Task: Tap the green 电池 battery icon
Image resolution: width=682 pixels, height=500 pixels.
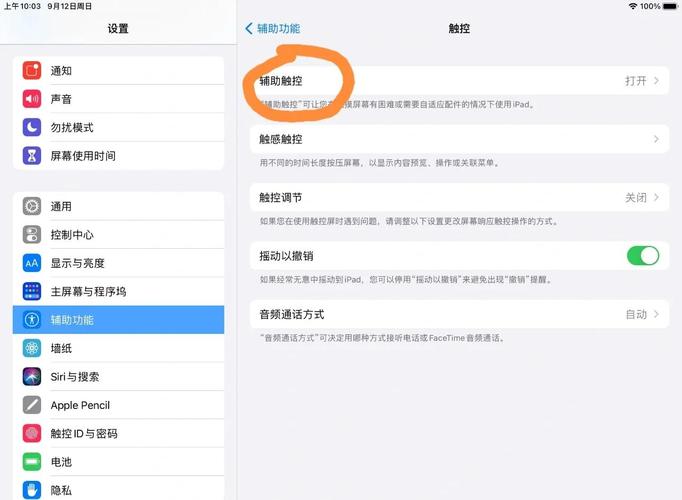Action: [x=32, y=462]
